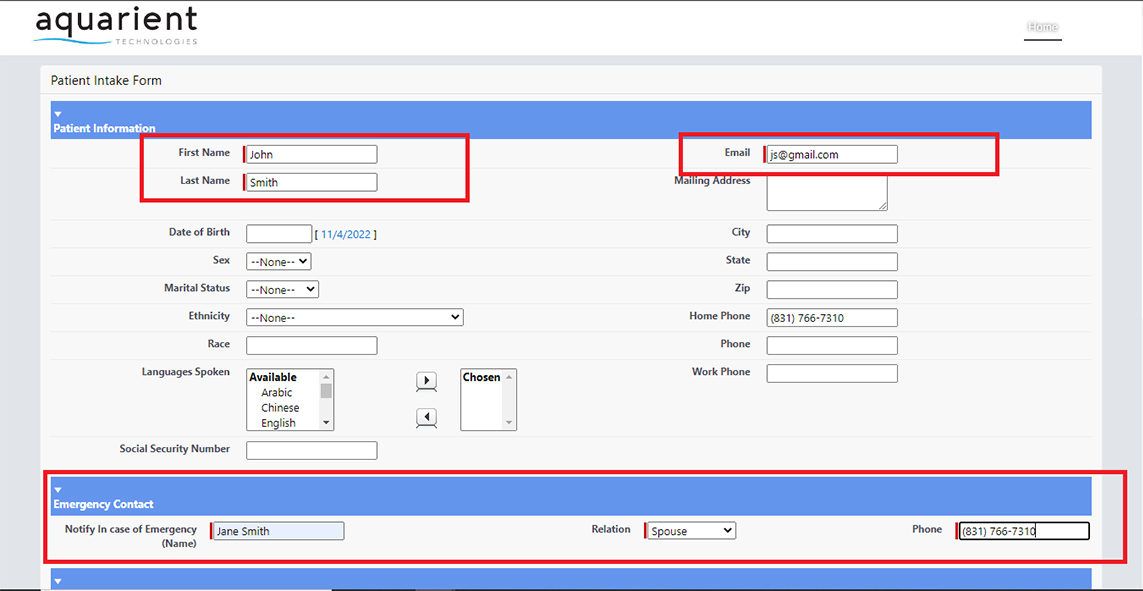The width and height of the screenshot is (1143, 591).
Task: Click the 11/4/2022 date link
Action: (346, 234)
